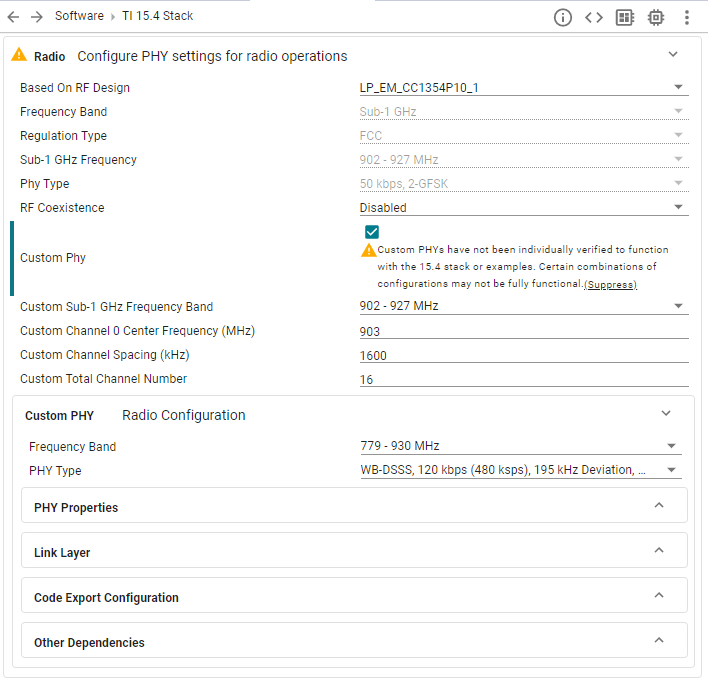Expand the PHY Properties section

[x=354, y=507]
